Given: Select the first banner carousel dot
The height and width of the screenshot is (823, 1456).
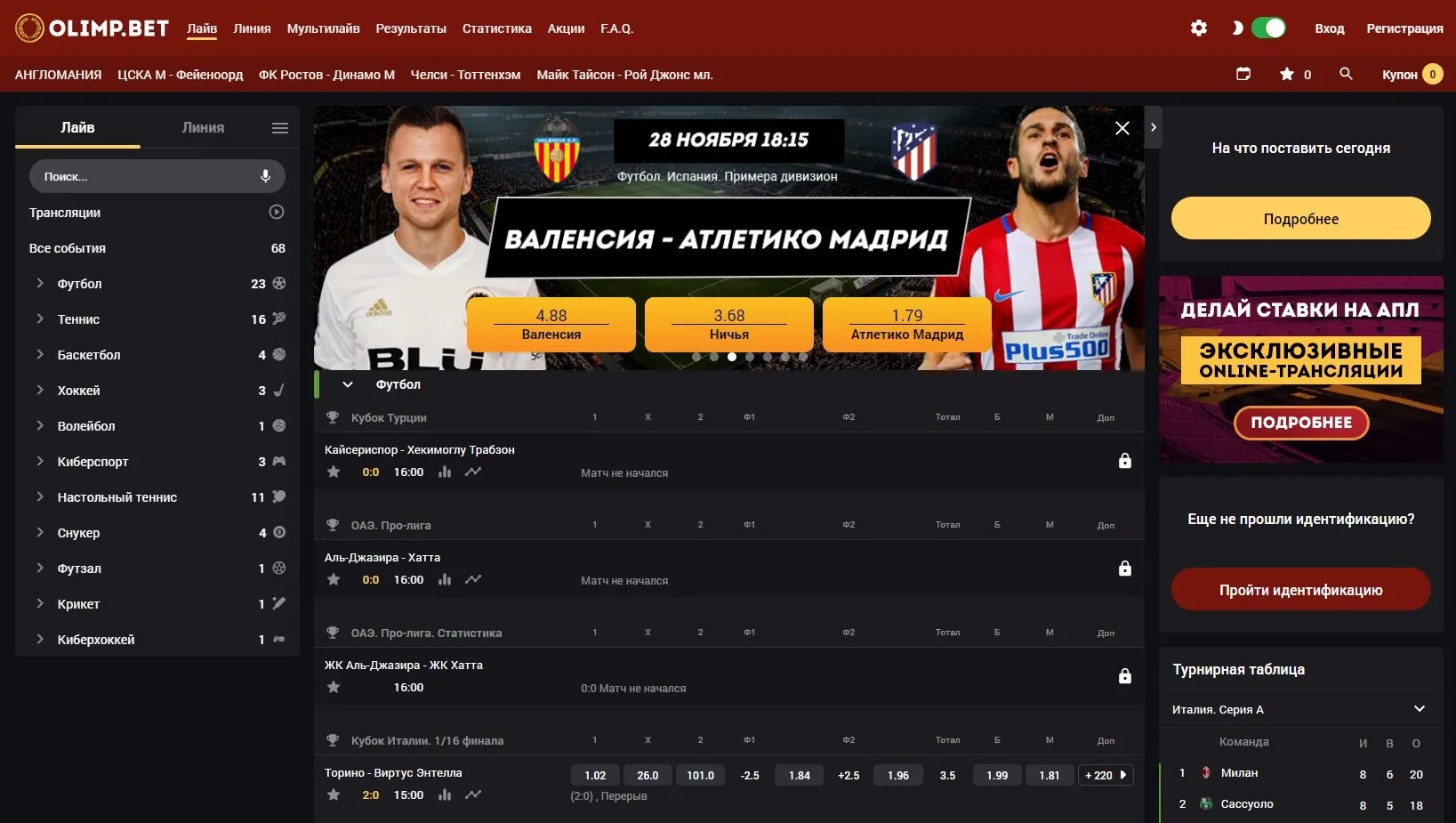Looking at the screenshot, I should coord(696,357).
